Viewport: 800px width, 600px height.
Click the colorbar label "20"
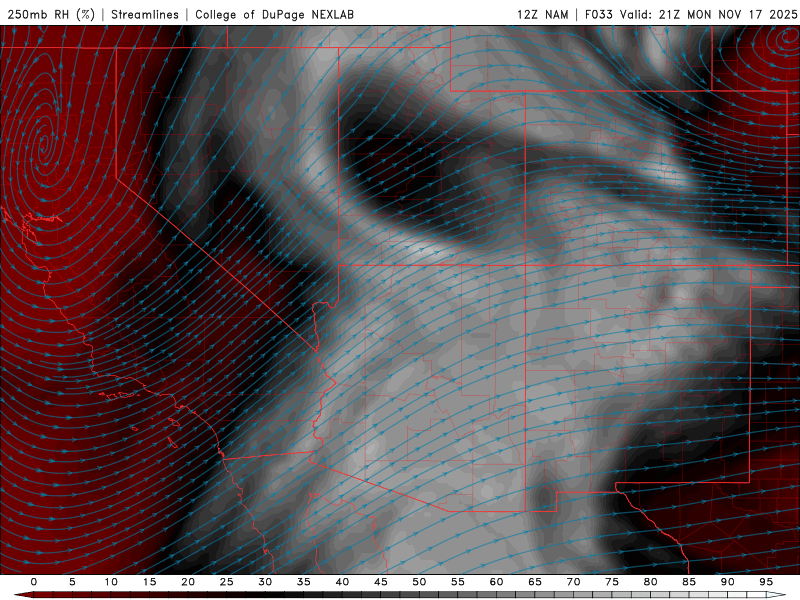tap(188, 582)
